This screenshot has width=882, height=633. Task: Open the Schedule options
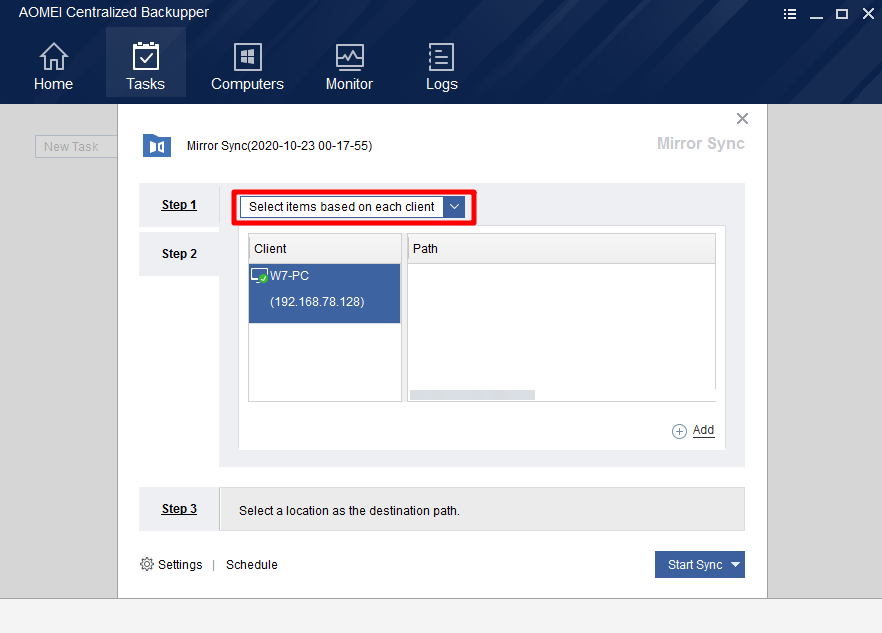(251, 564)
